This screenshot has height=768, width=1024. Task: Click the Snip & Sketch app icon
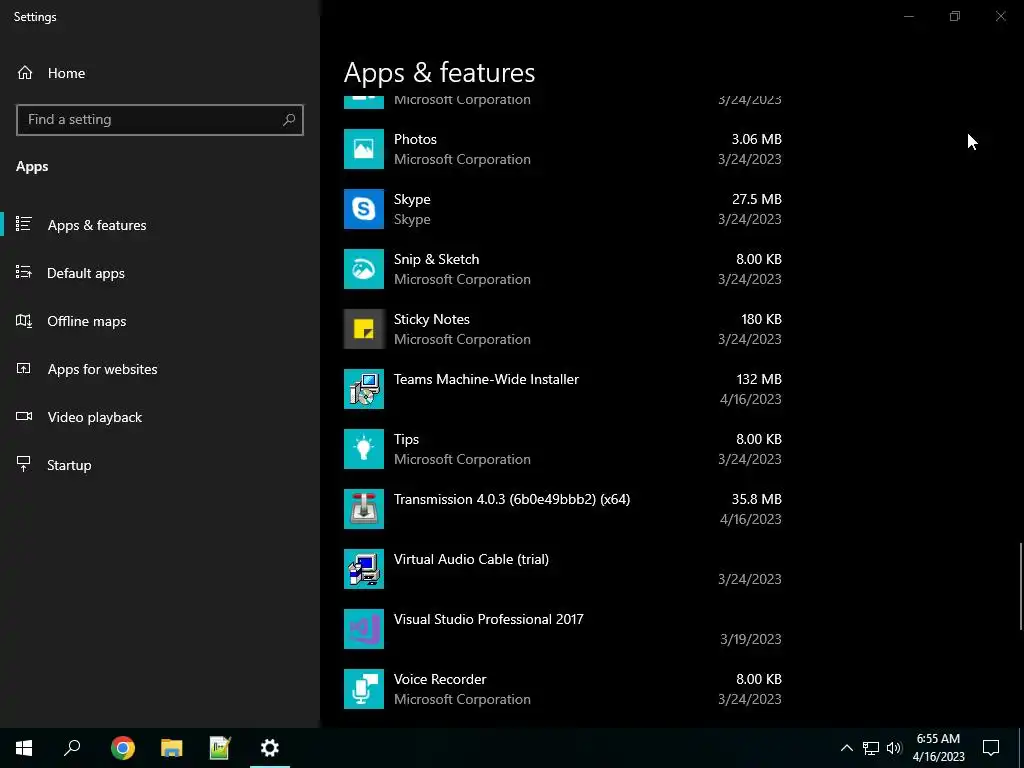(x=364, y=269)
